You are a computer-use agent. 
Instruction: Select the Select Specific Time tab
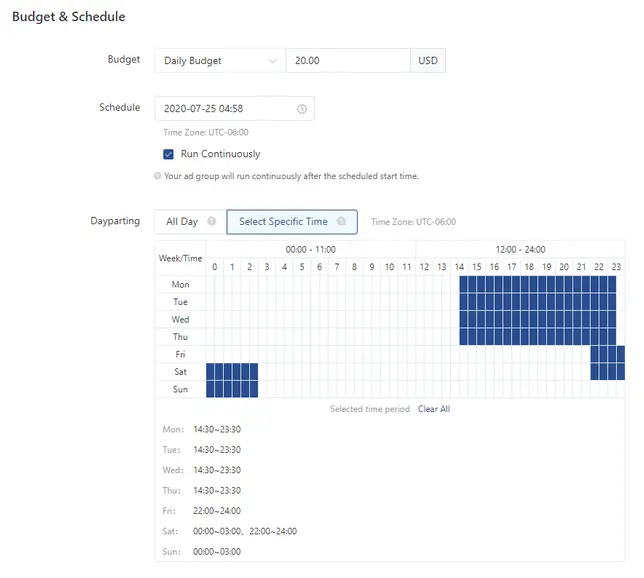(283, 222)
